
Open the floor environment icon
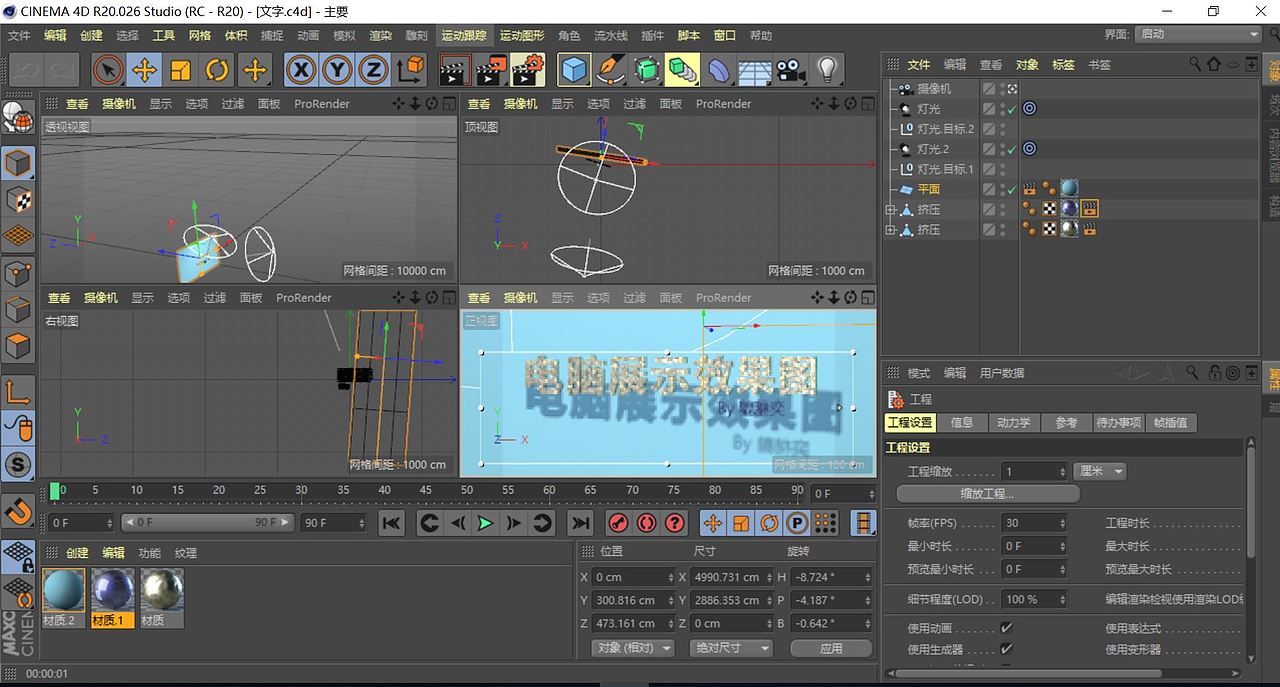[755, 70]
